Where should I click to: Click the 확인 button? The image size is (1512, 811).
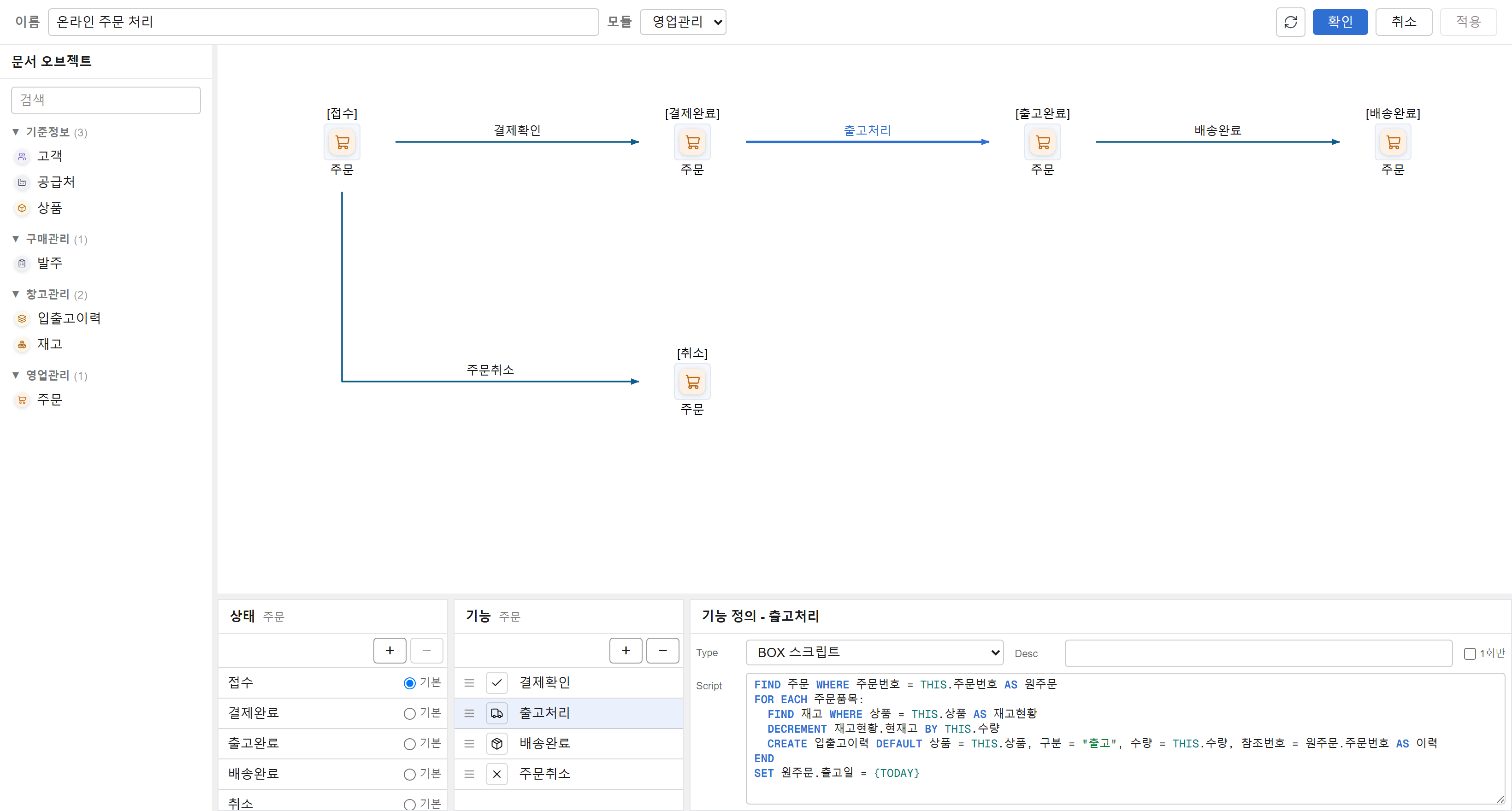(1340, 22)
